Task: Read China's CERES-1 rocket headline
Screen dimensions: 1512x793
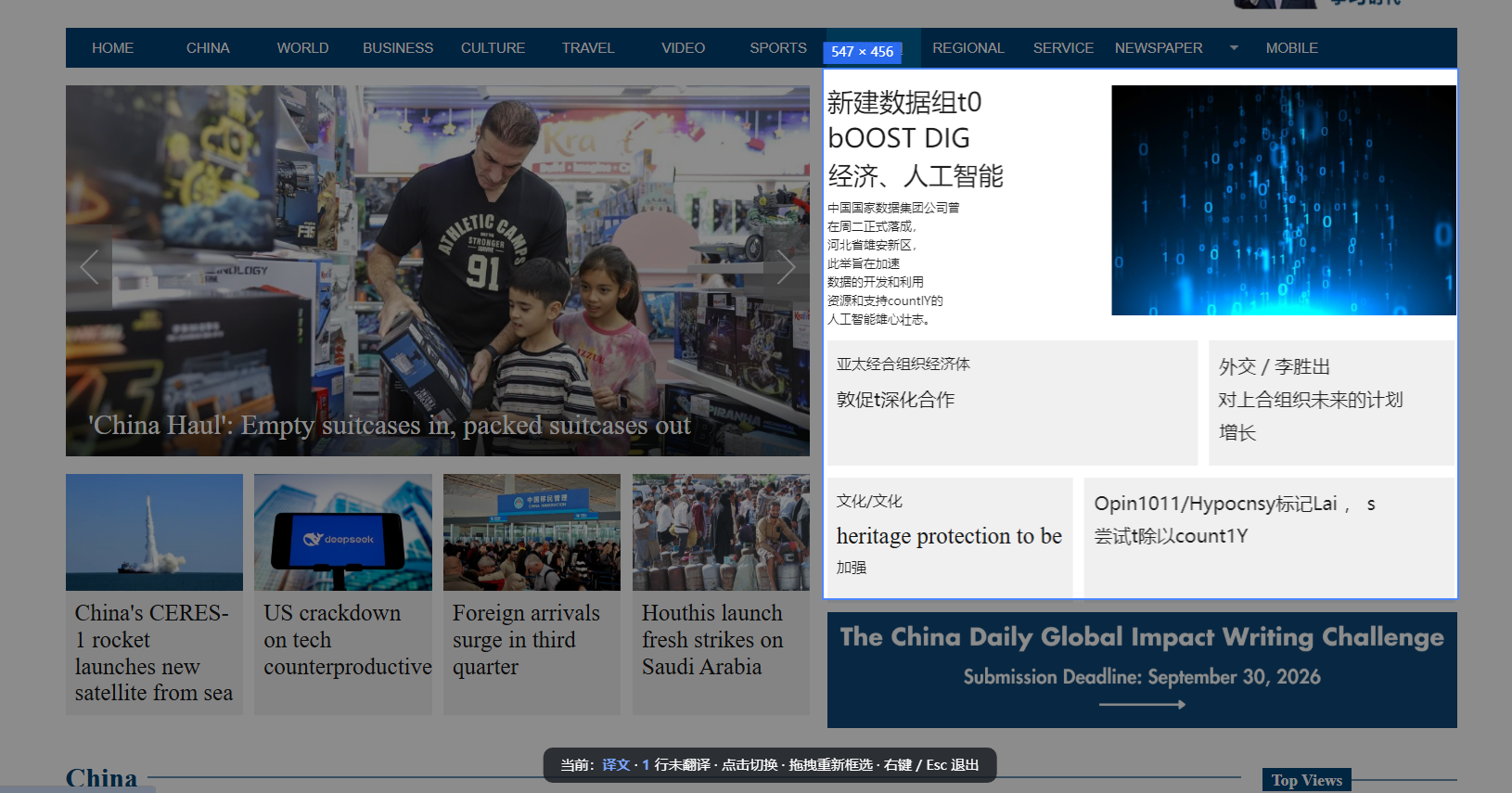Action: click(x=154, y=653)
